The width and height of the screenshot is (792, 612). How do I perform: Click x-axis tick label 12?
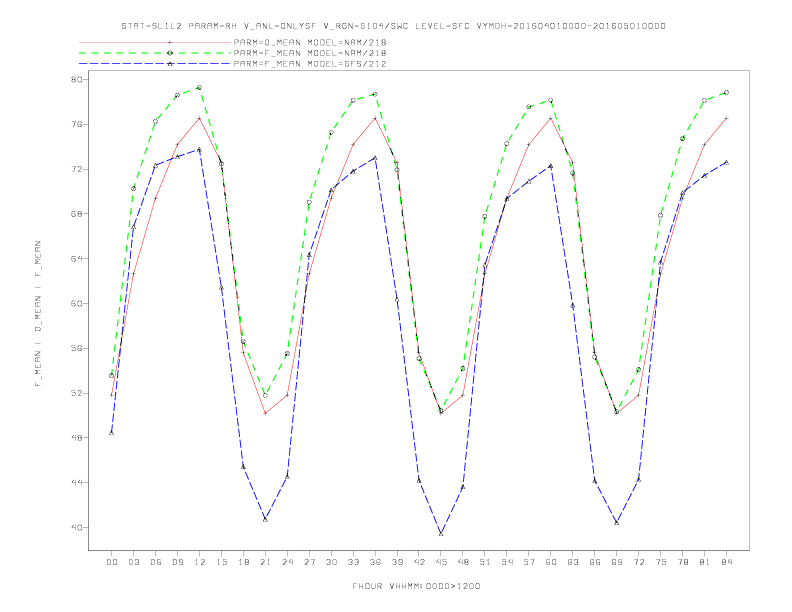[x=200, y=562]
